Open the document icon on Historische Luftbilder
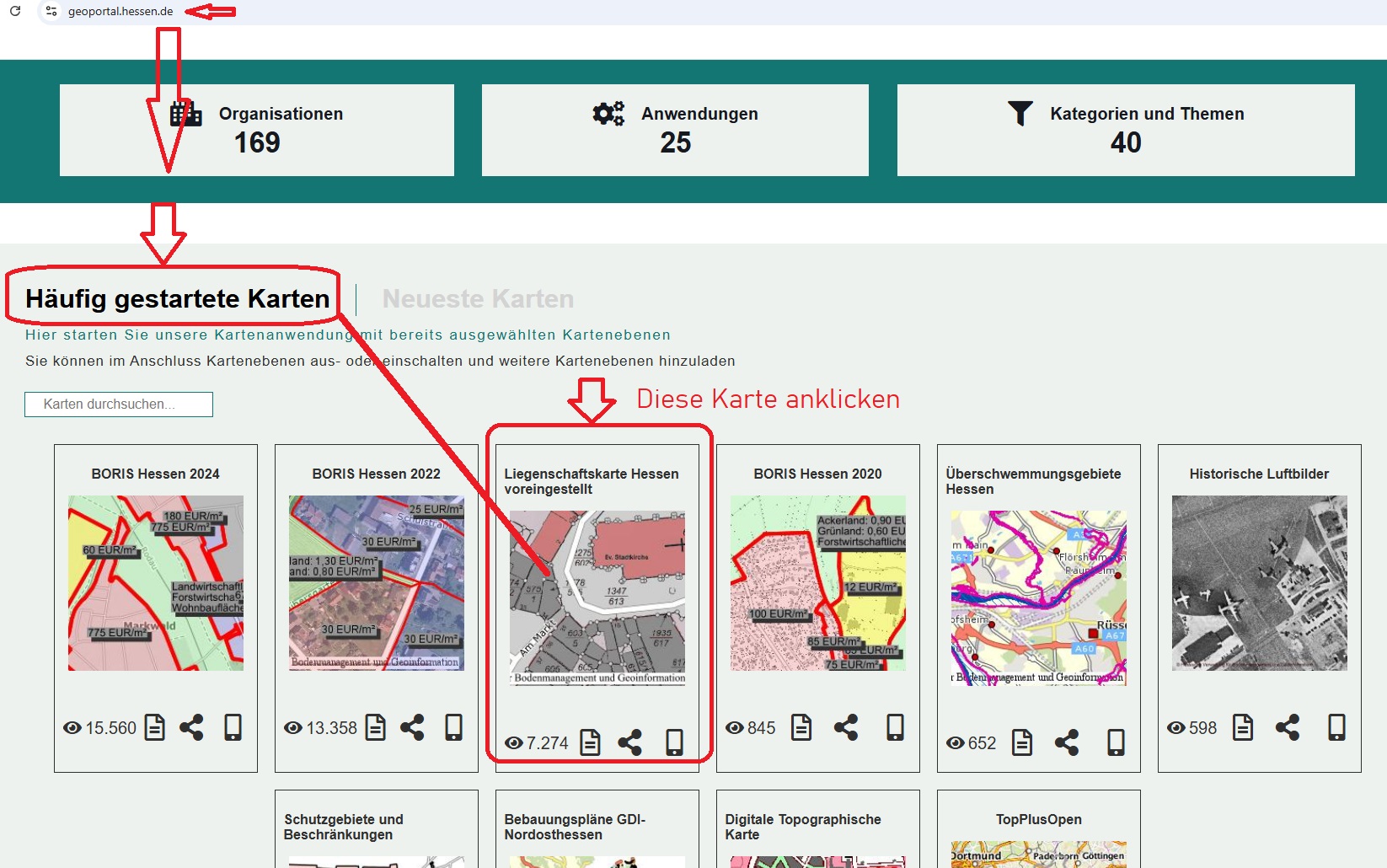The image size is (1387, 868). point(1243,727)
